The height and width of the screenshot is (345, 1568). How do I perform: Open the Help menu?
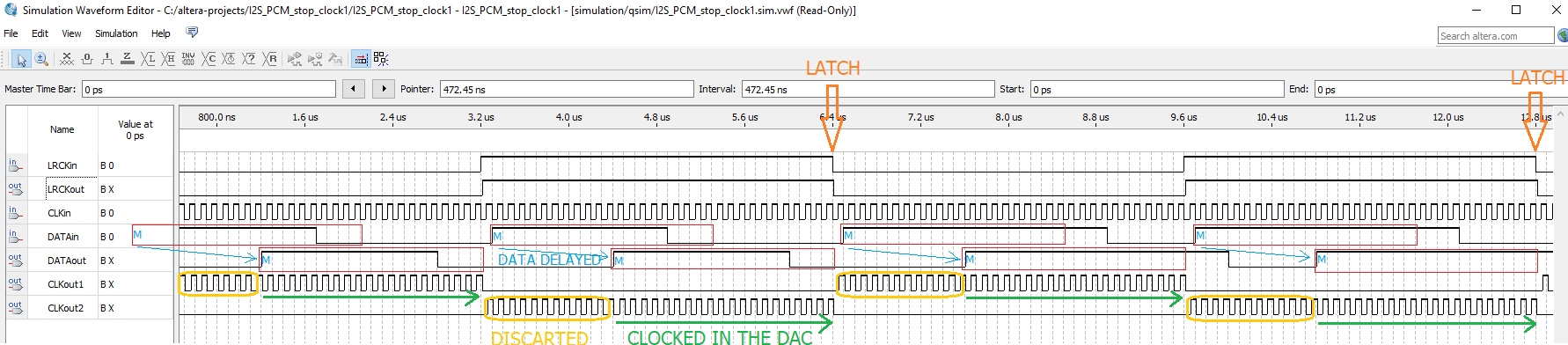[160, 33]
